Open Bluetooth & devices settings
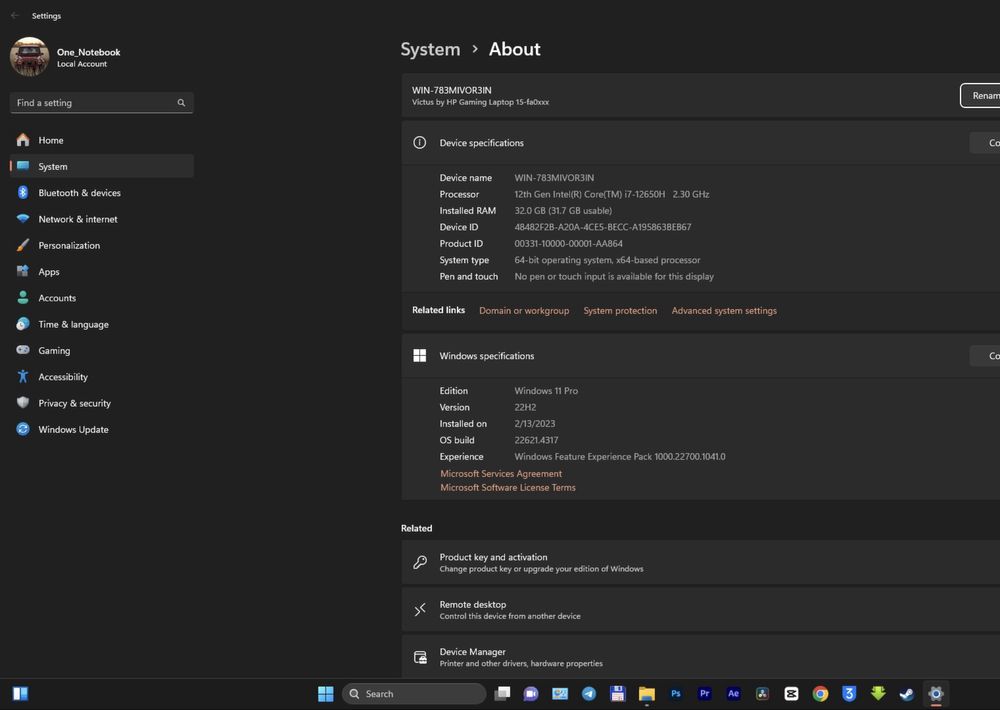Viewport: 1000px width, 710px height. click(x=101, y=193)
